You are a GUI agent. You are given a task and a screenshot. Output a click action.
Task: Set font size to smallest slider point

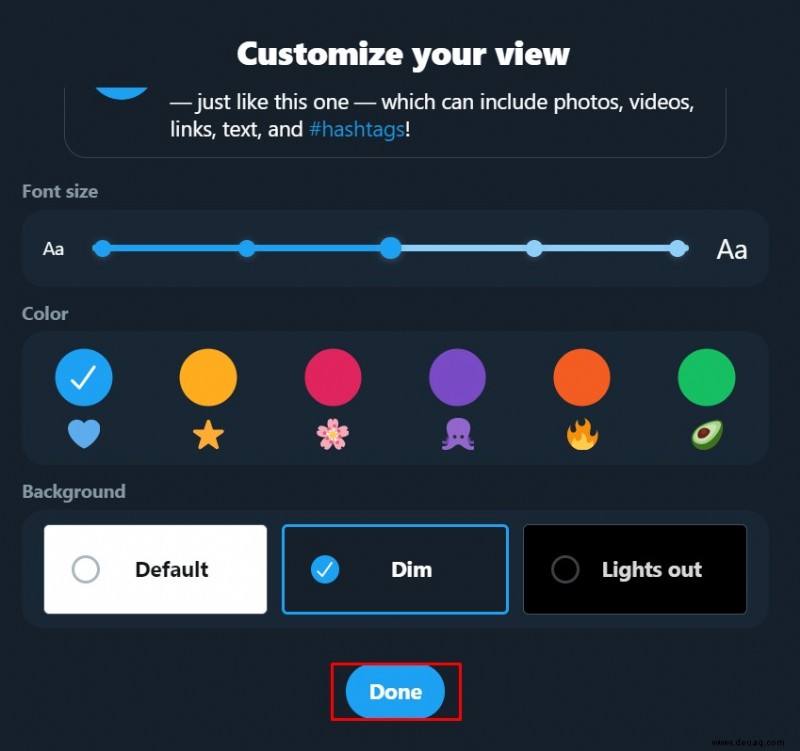pyautogui.click(x=102, y=248)
